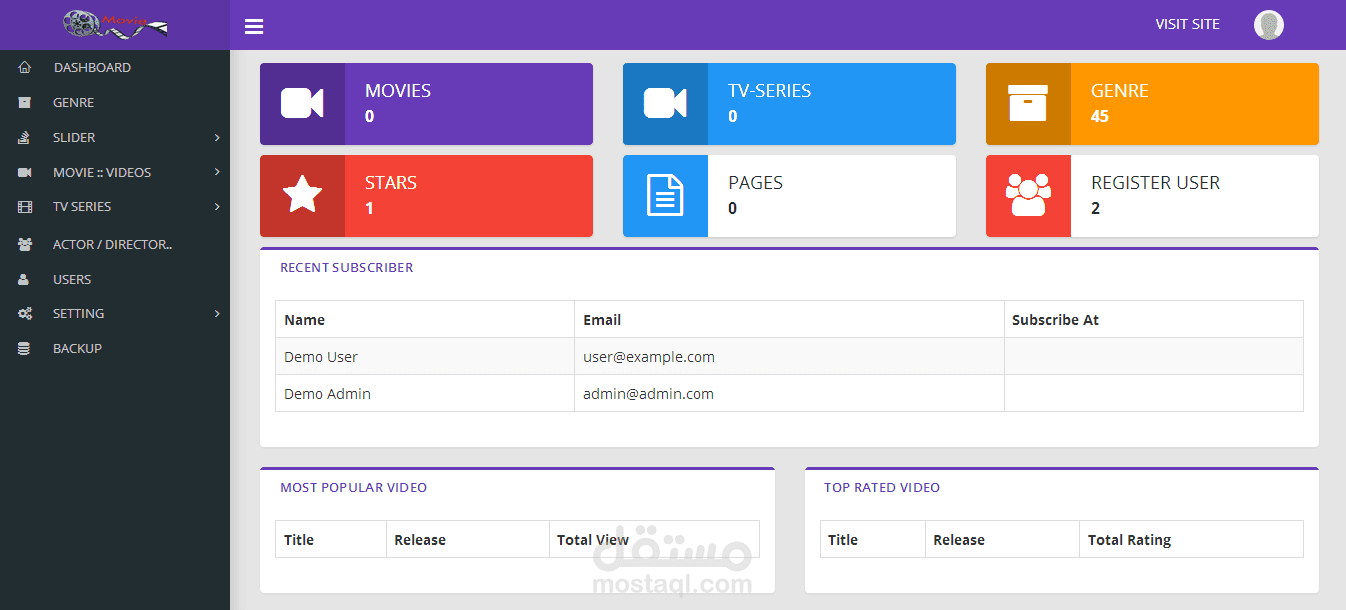Open the TV-Series stat card
The image size is (1346, 610).
pos(789,104)
